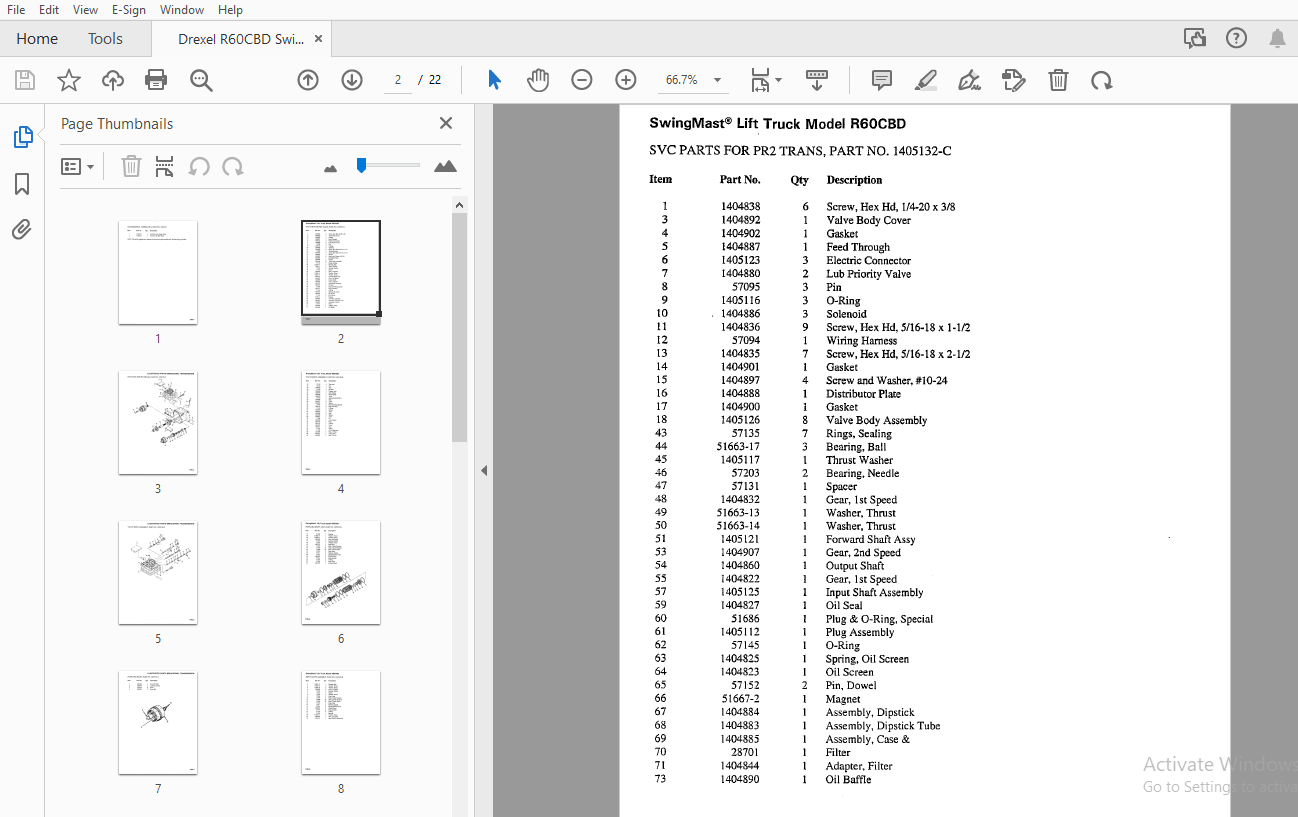
Task: Click the thumbnails panel scrollbar
Action: (x=459, y=327)
